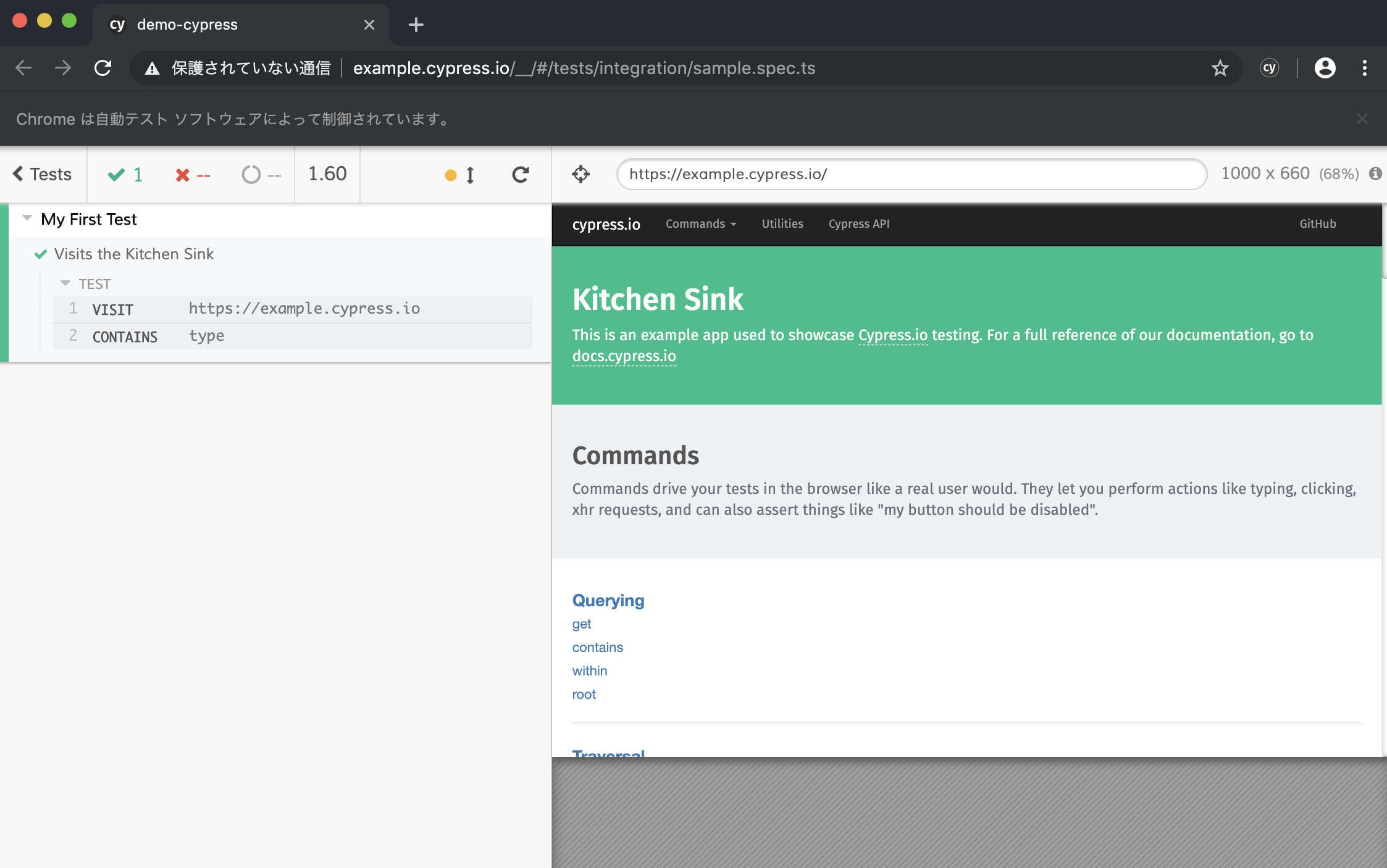
Task: Click the app preview scrollbar
Action: click(x=1384, y=241)
